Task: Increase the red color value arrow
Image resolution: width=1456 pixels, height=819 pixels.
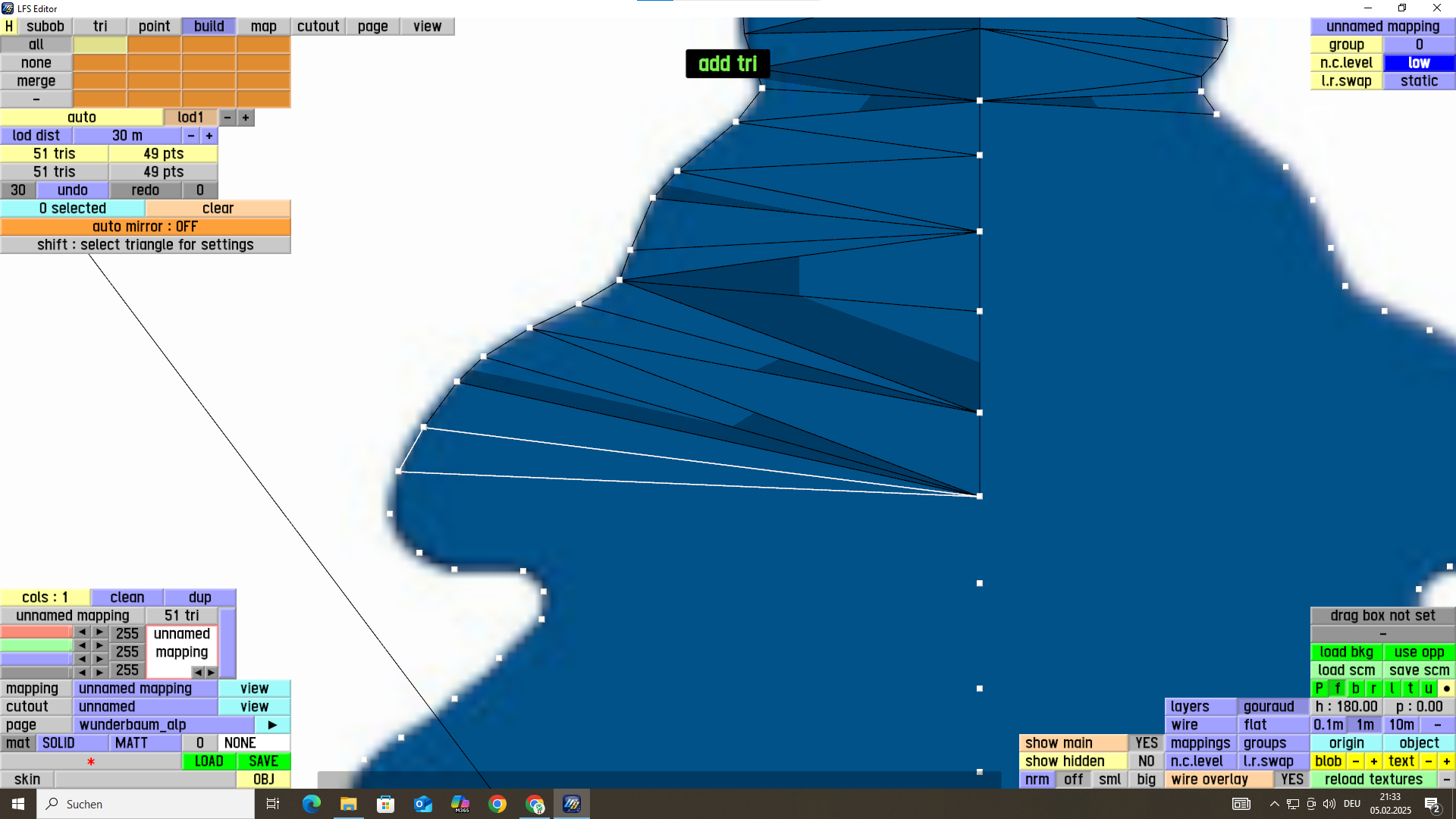Action: pos(99,632)
